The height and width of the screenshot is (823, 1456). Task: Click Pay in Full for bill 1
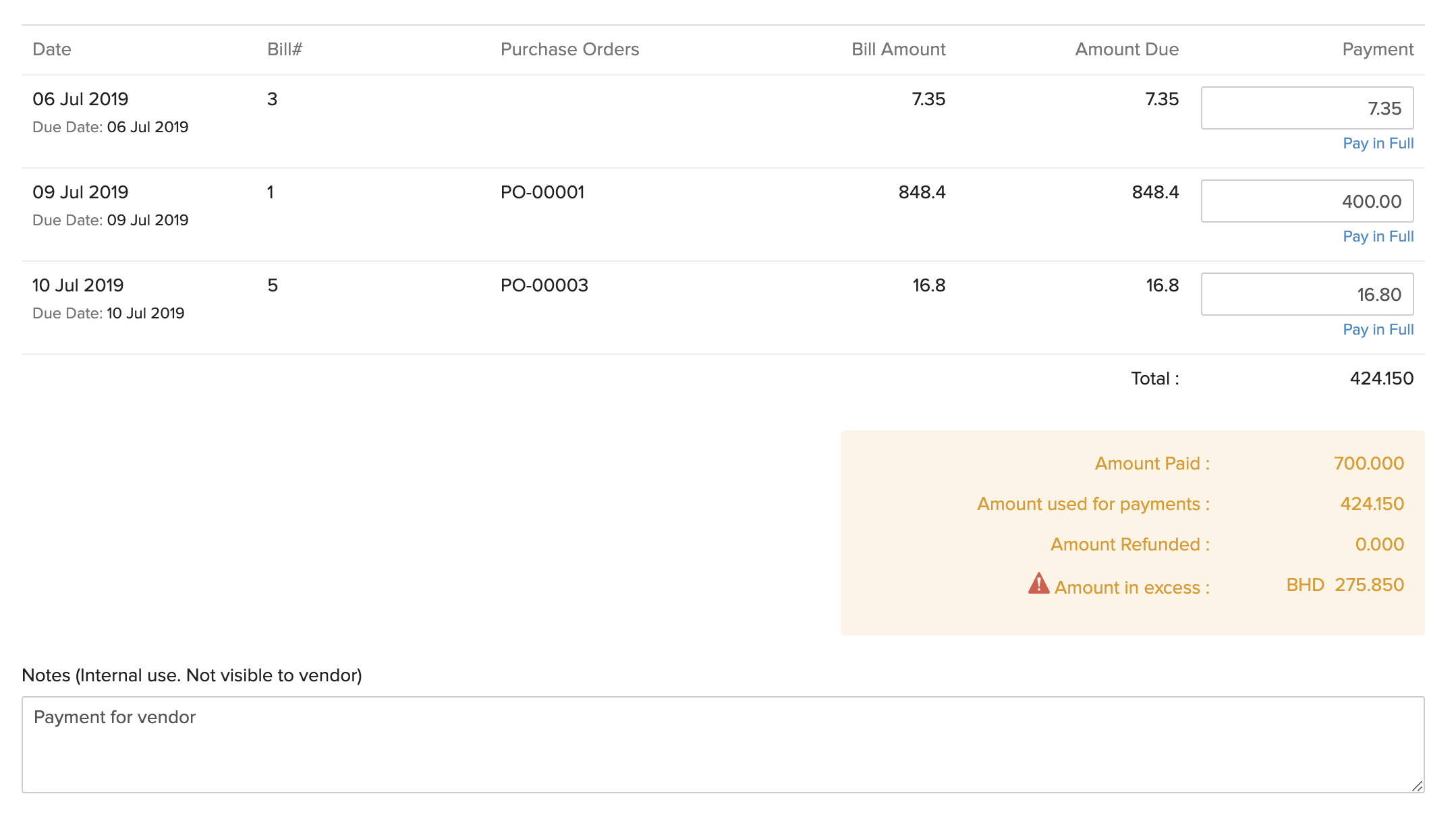[x=1377, y=236]
